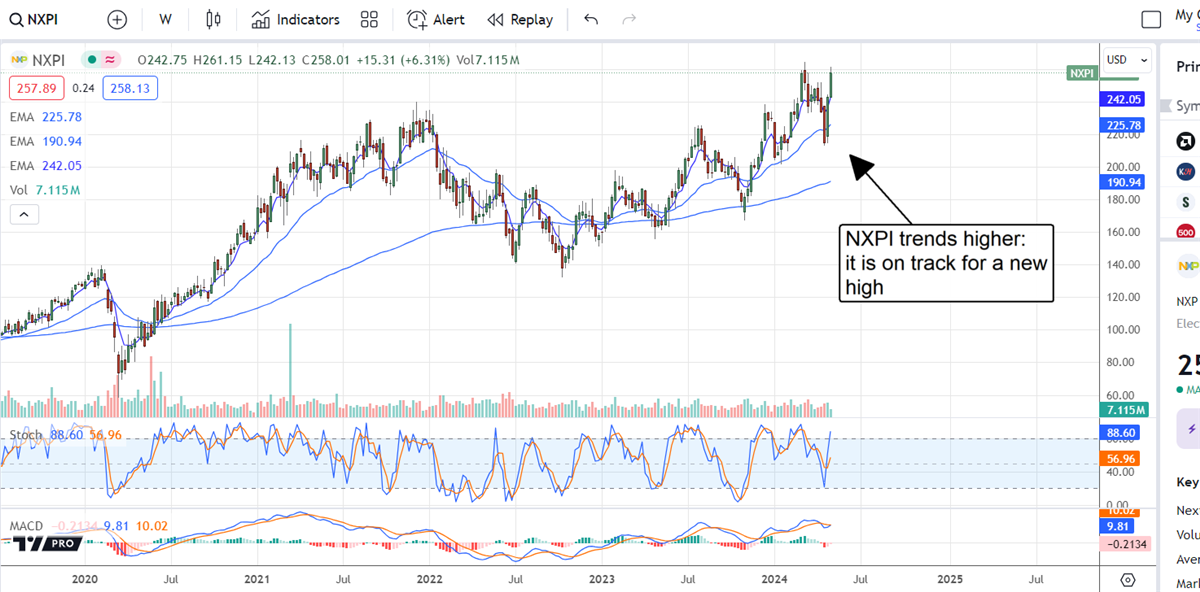Create an Alert
Viewport: 1200px width, 592px height.
click(436, 19)
